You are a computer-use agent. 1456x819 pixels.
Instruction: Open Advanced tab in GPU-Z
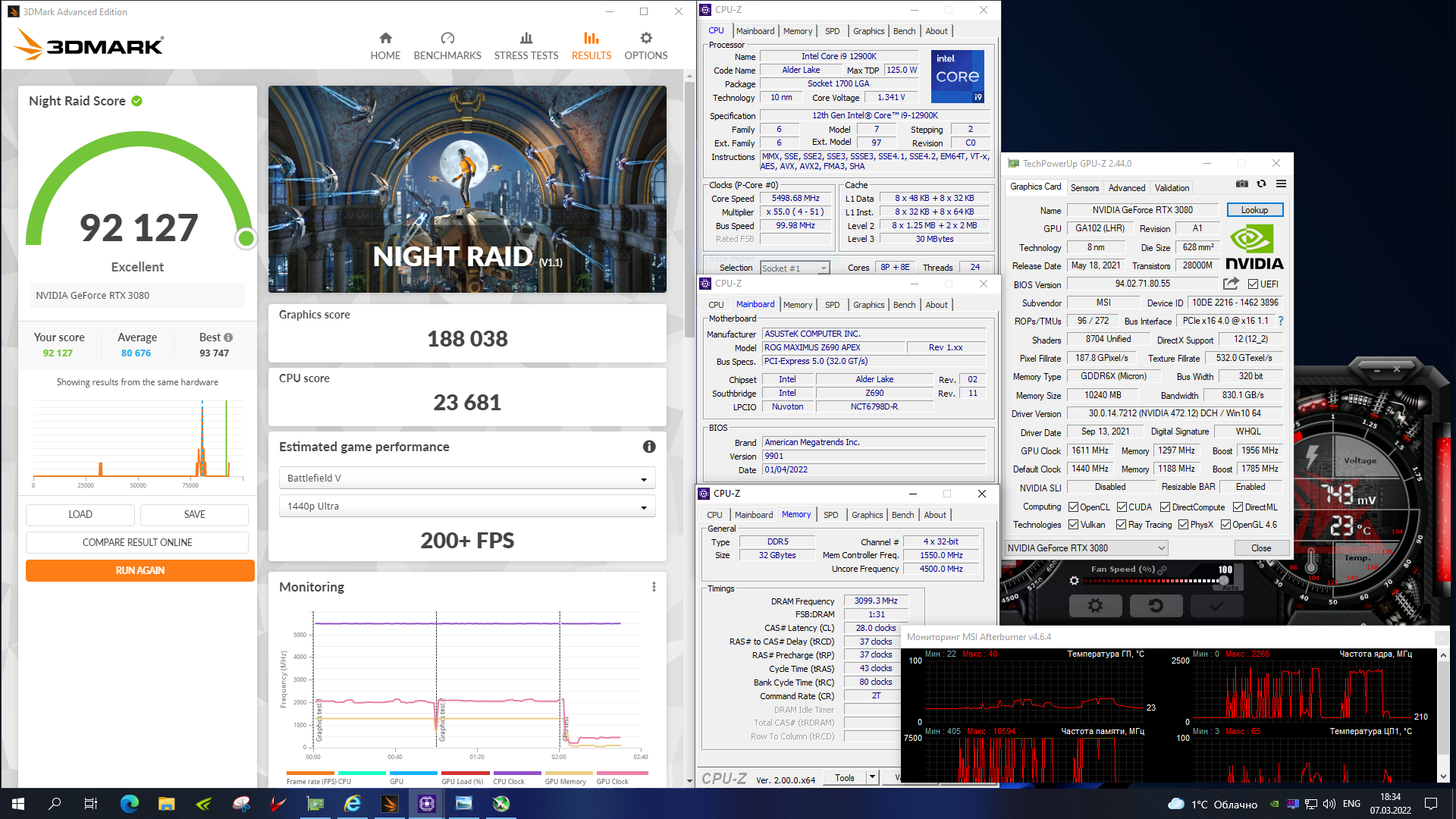[1127, 188]
